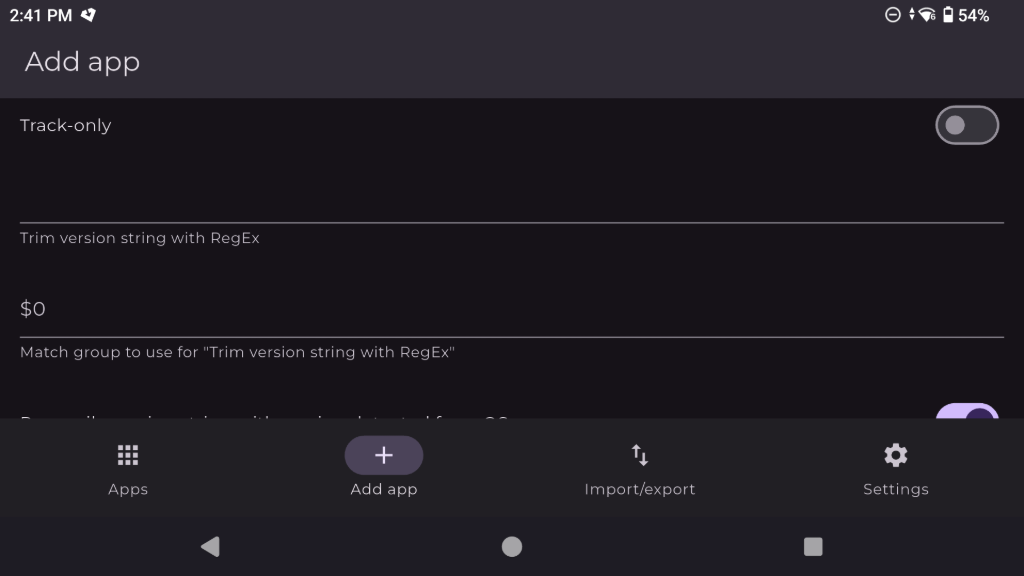
Task: Edit the match group field containing $0
Action: (x=511, y=309)
